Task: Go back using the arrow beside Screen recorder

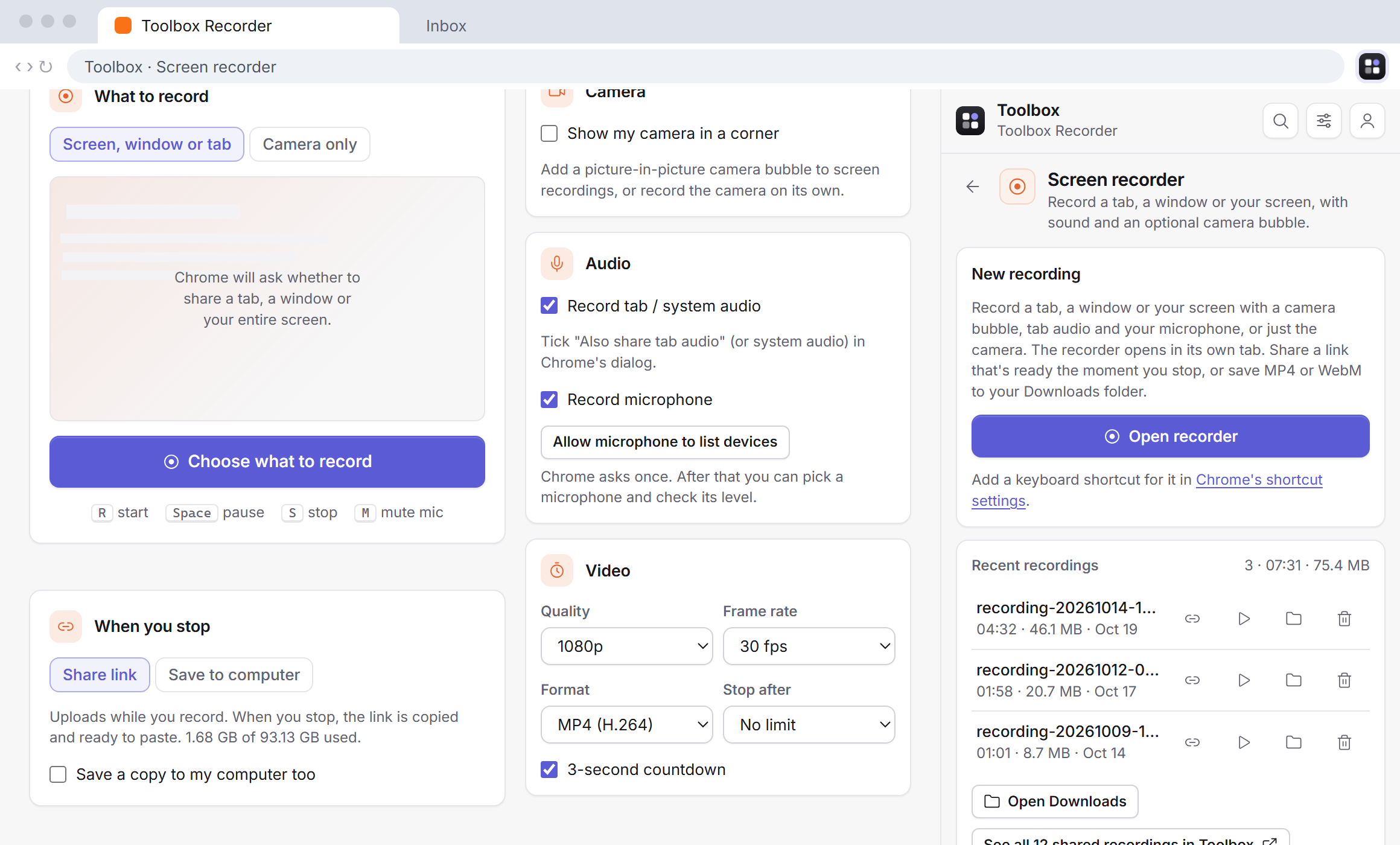Action: click(x=973, y=187)
